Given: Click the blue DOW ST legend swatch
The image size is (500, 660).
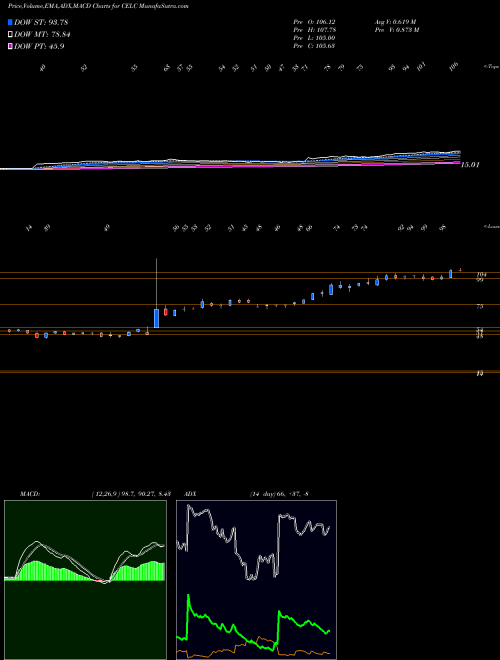Looking at the screenshot, I should [11, 22].
